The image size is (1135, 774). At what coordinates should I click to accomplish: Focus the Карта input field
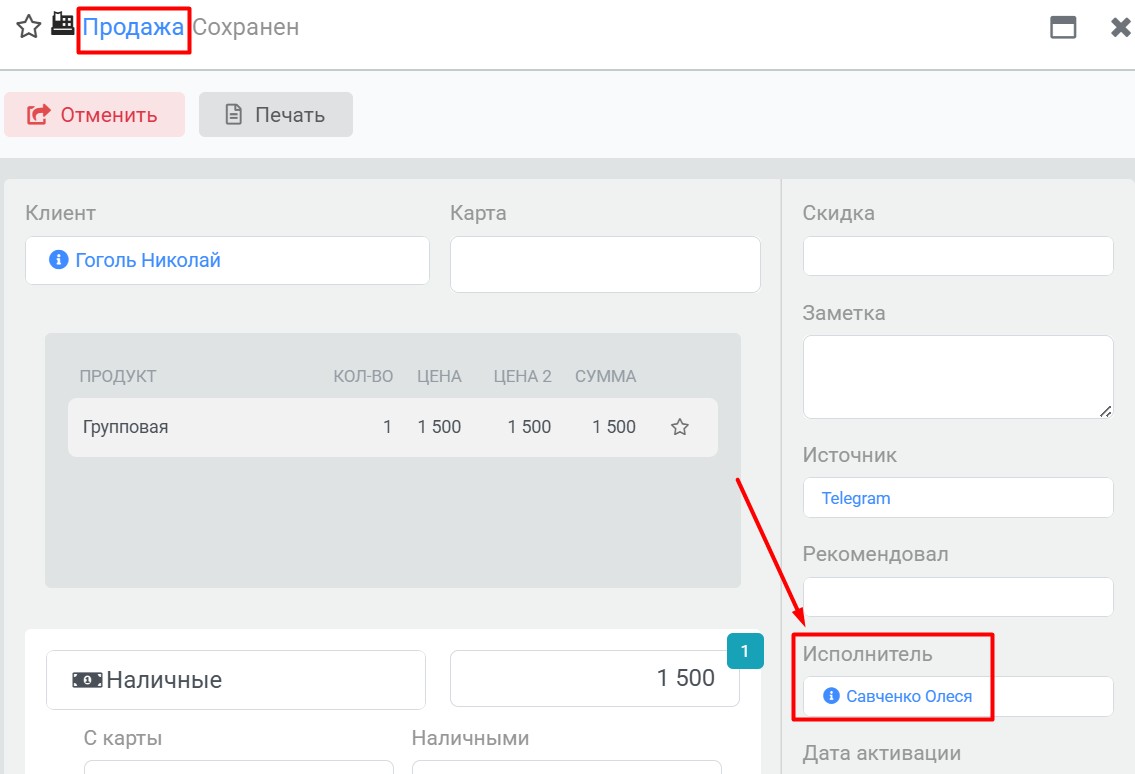[x=605, y=264]
